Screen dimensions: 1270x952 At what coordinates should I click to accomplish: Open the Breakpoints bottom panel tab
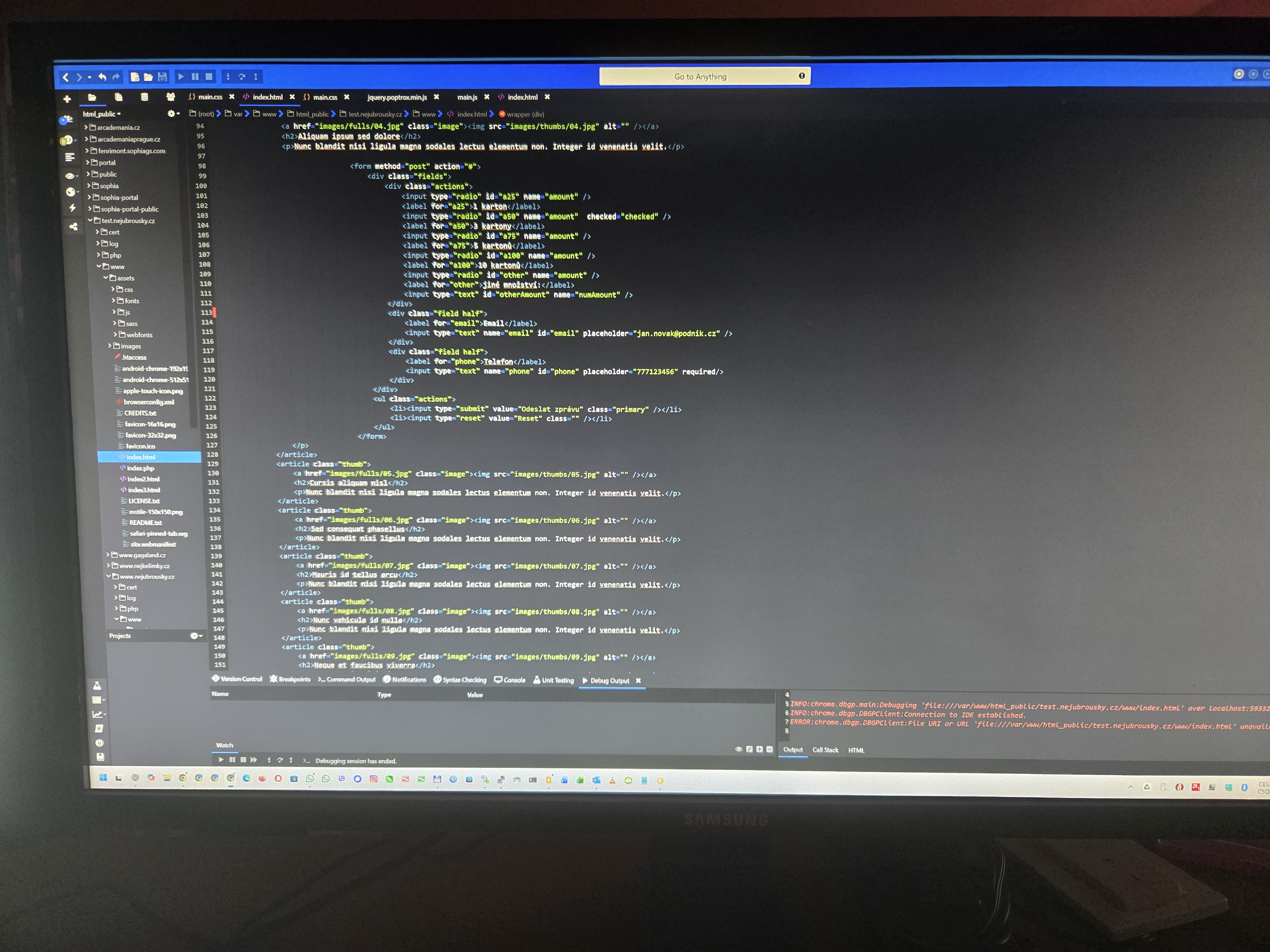coord(290,679)
